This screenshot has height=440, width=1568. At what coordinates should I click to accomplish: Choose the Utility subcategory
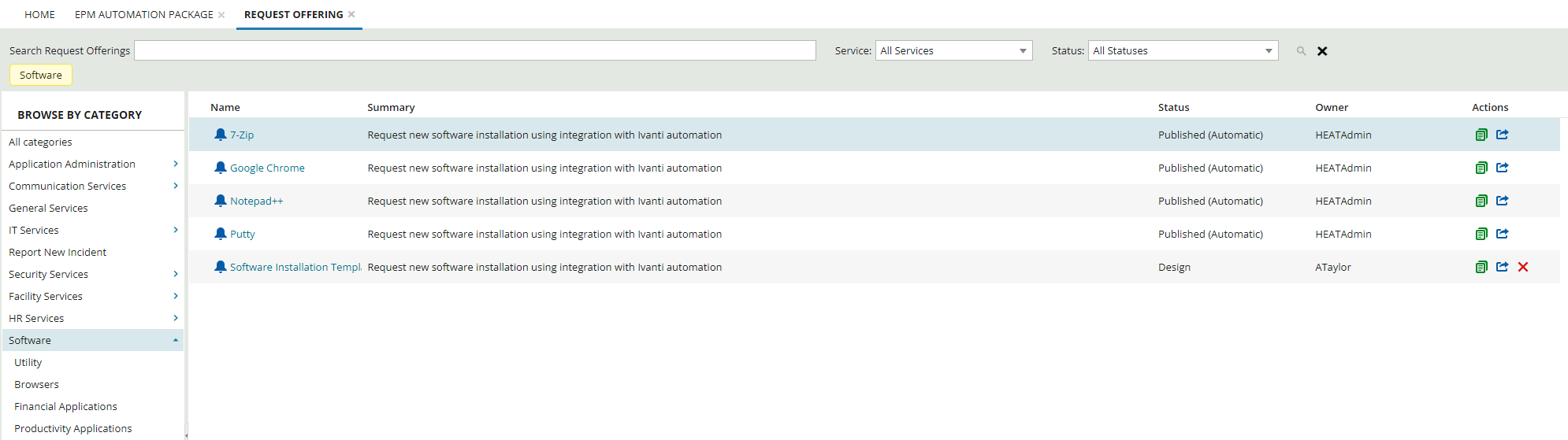28,362
